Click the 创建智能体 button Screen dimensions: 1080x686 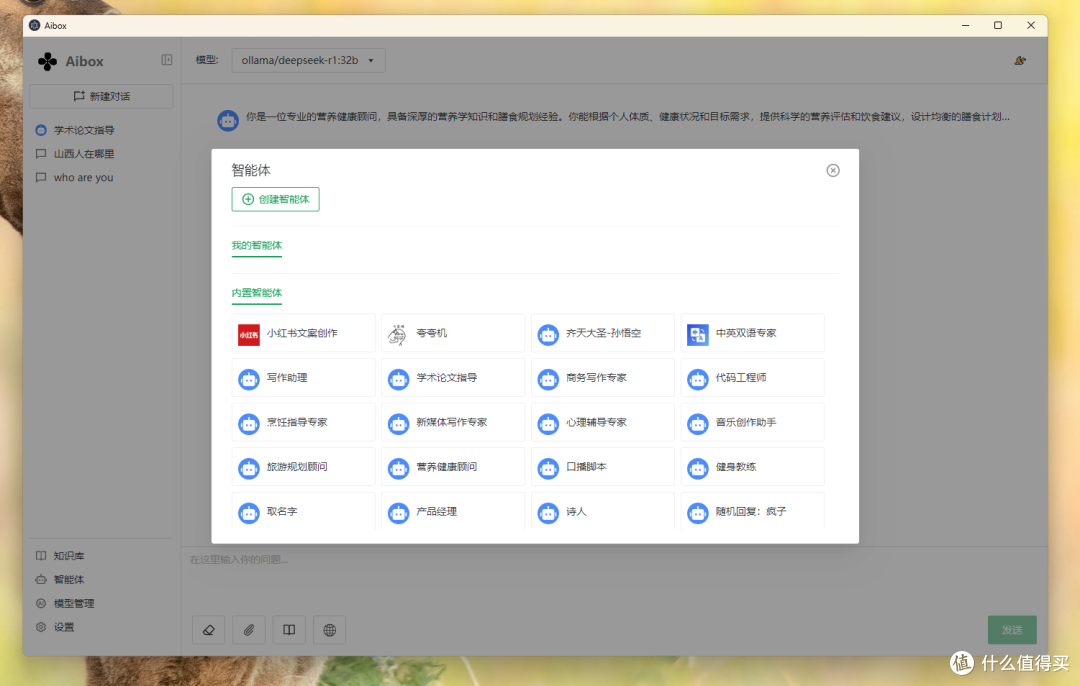tap(276, 199)
